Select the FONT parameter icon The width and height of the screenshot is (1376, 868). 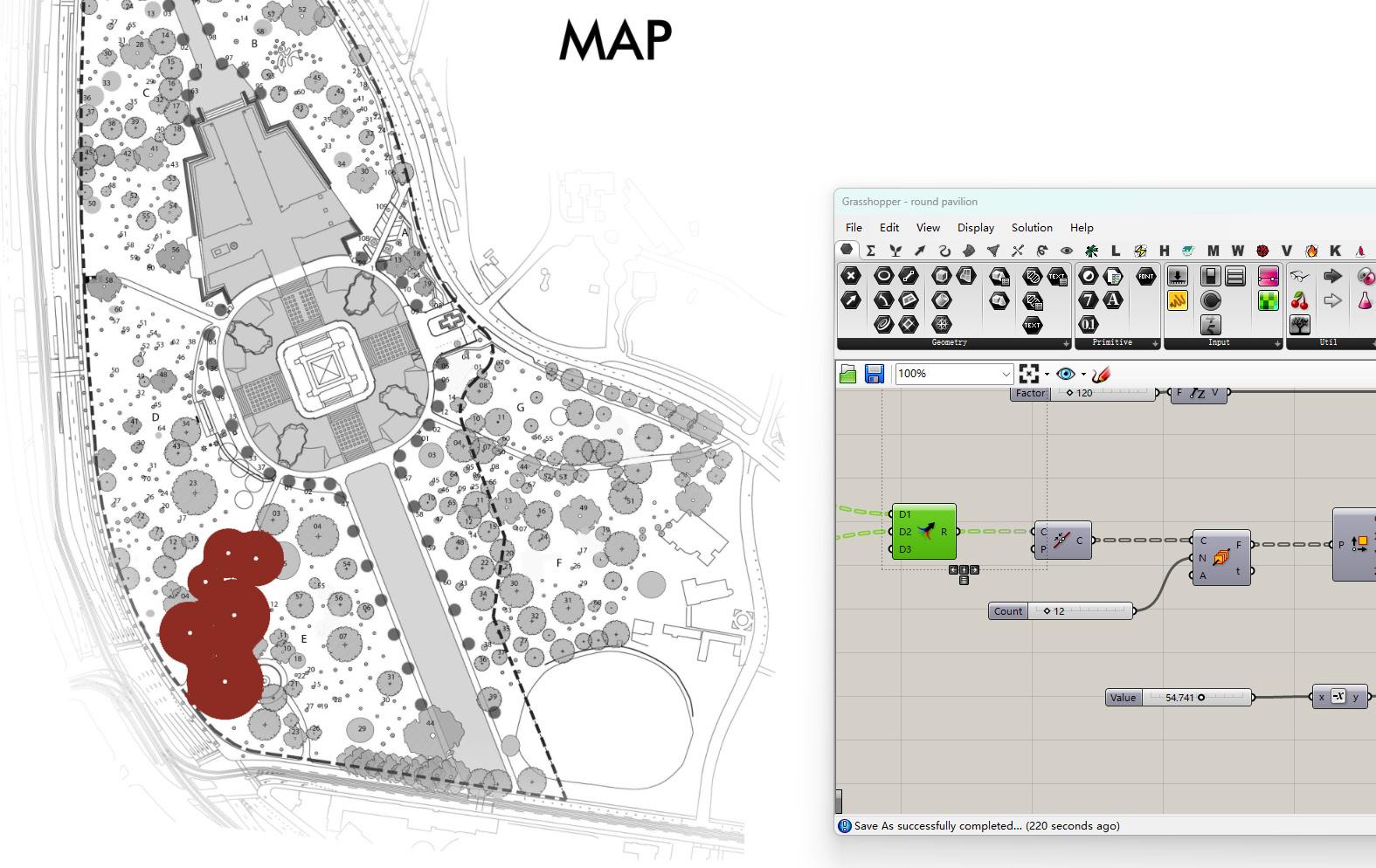tap(1146, 276)
